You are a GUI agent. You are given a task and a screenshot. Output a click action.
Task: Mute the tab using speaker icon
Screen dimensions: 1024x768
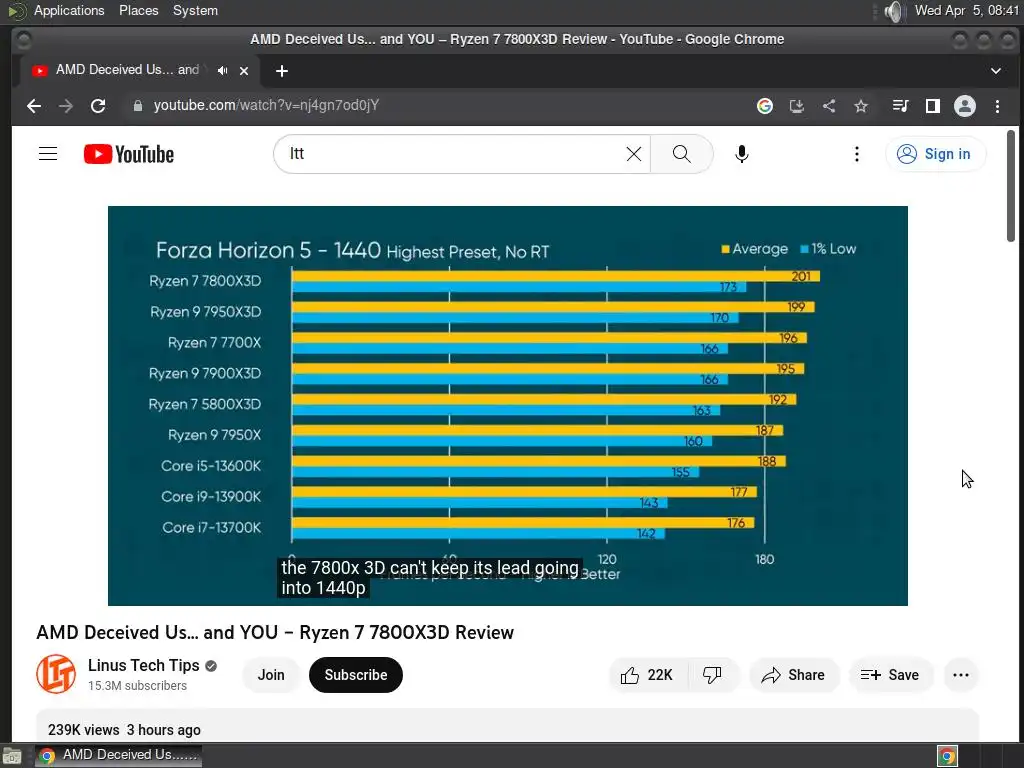tap(223, 71)
